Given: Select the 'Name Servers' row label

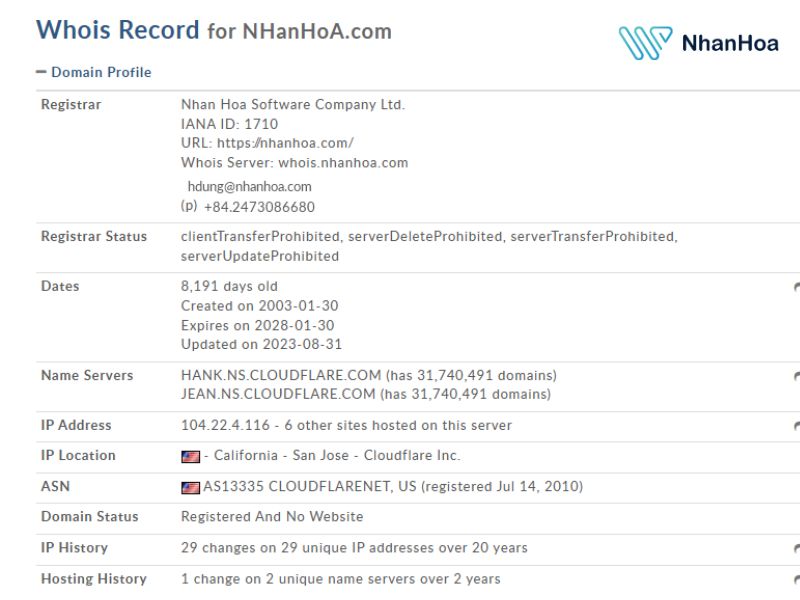Looking at the screenshot, I should pyautogui.click(x=87, y=376).
